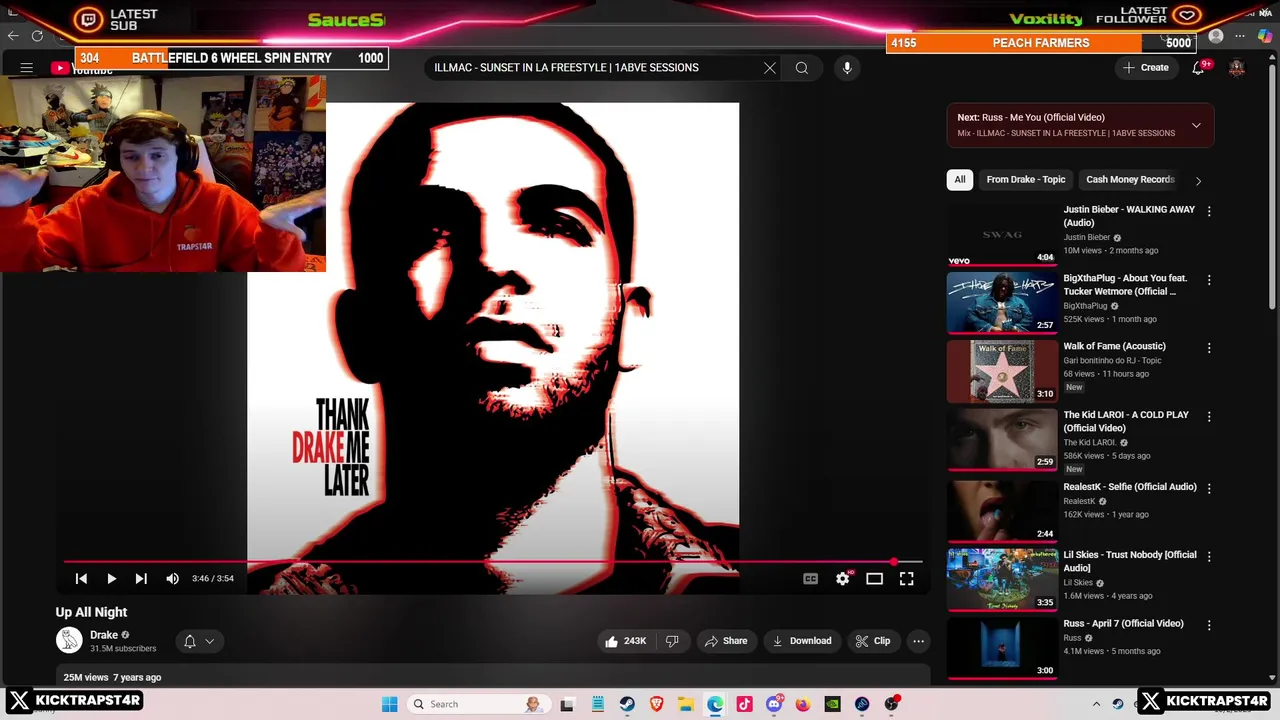Dislike the video

[672, 641]
